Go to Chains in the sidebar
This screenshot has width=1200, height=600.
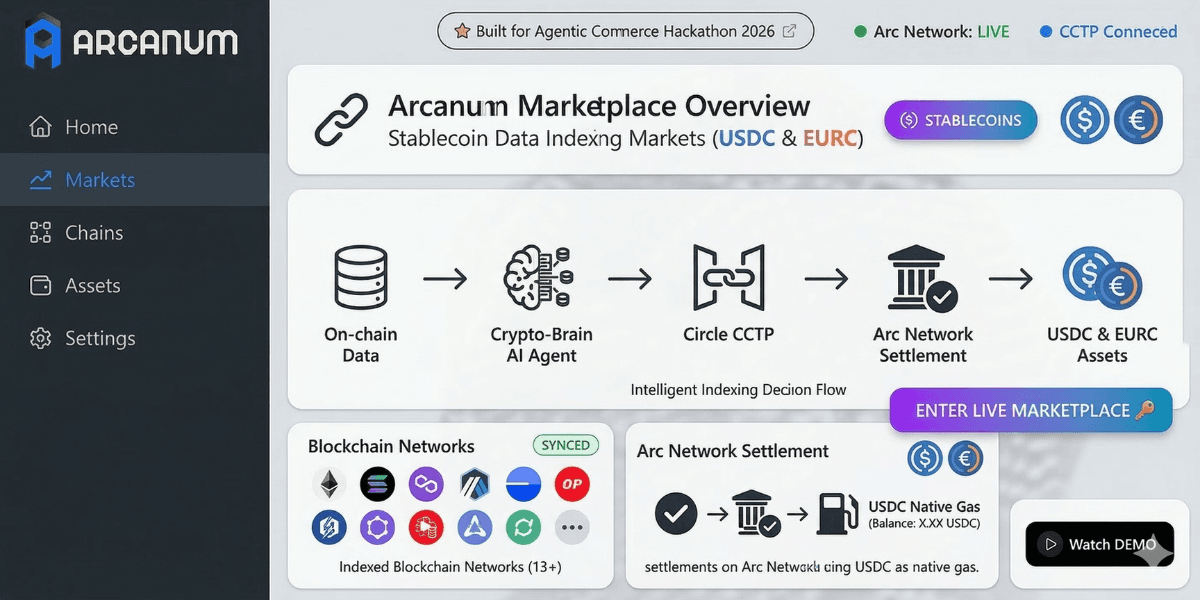[93, 233]
